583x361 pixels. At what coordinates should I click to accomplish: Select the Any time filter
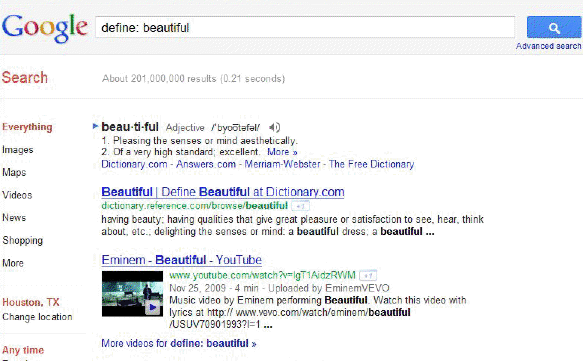(x=23, y=350)
